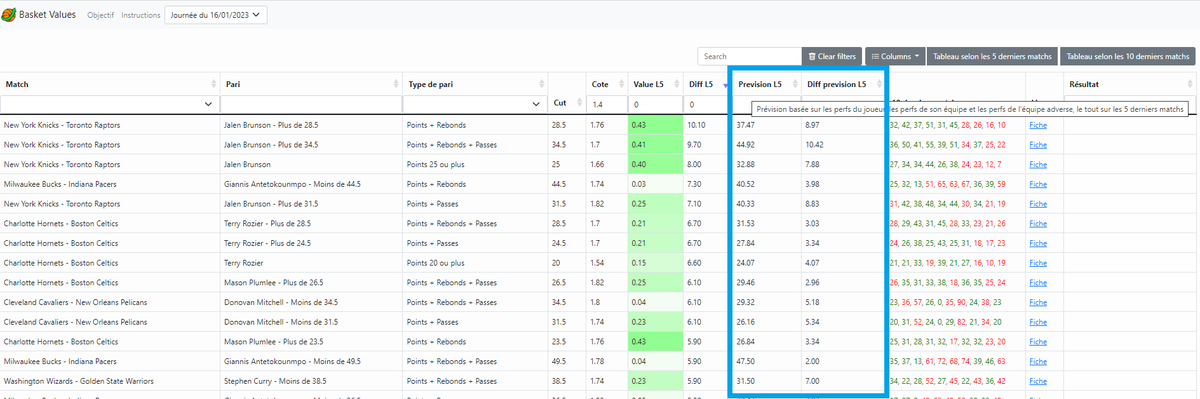Open the Objectif menu item

tap(100, 16)
